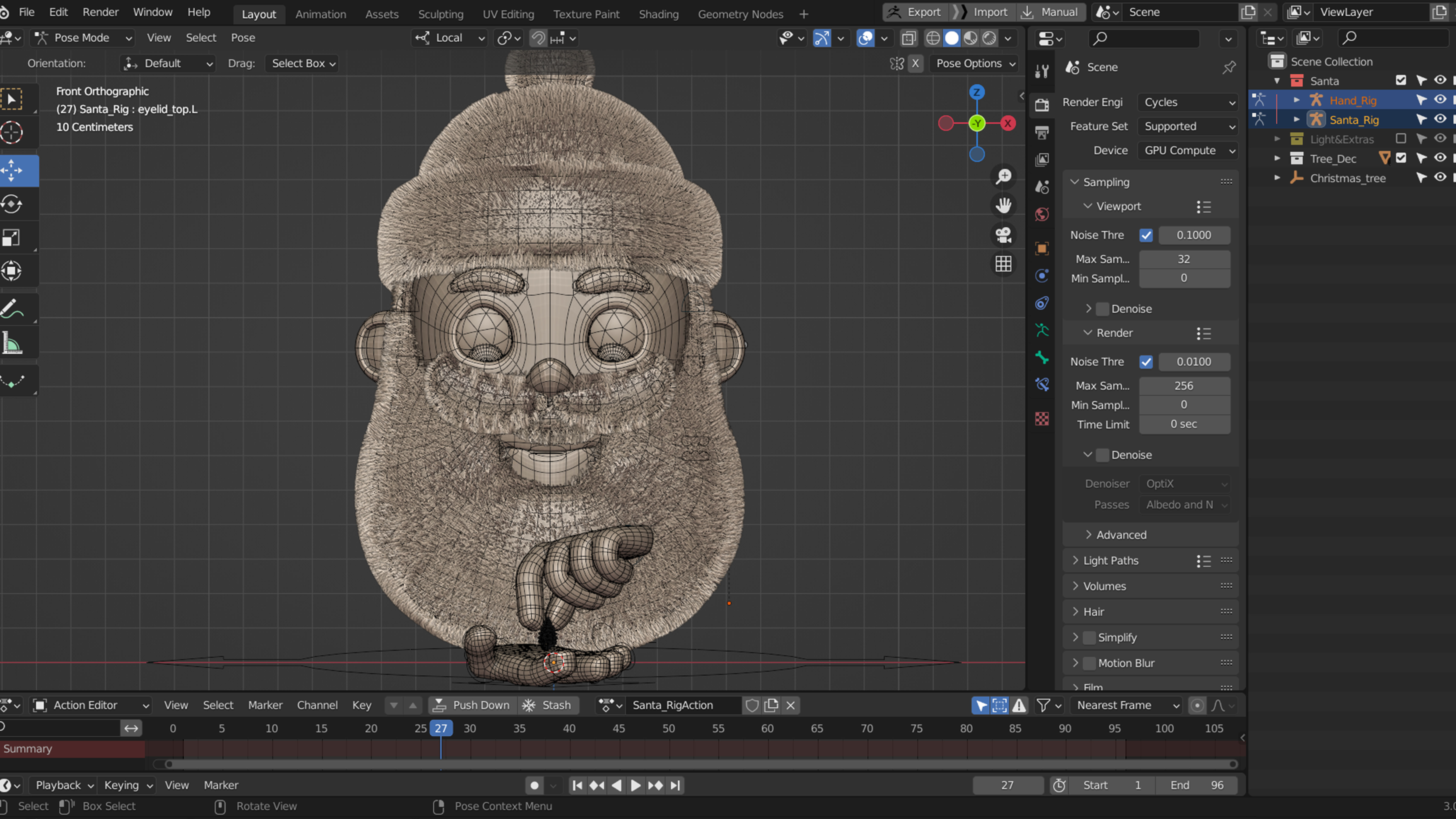Enable the Motion Blur checkbox
The image size is (1456, 819).
[x=1089, y=663]
